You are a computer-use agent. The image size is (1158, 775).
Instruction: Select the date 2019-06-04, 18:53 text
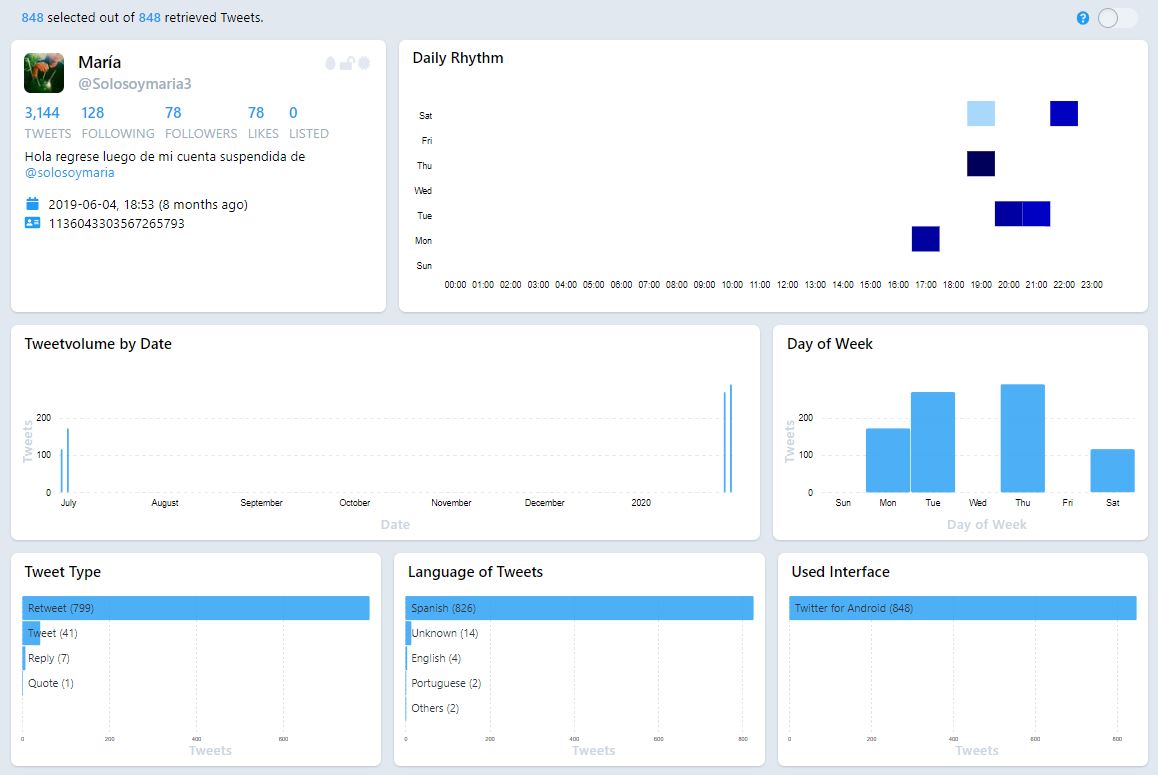pyautogui.click(x=101, y=205)
